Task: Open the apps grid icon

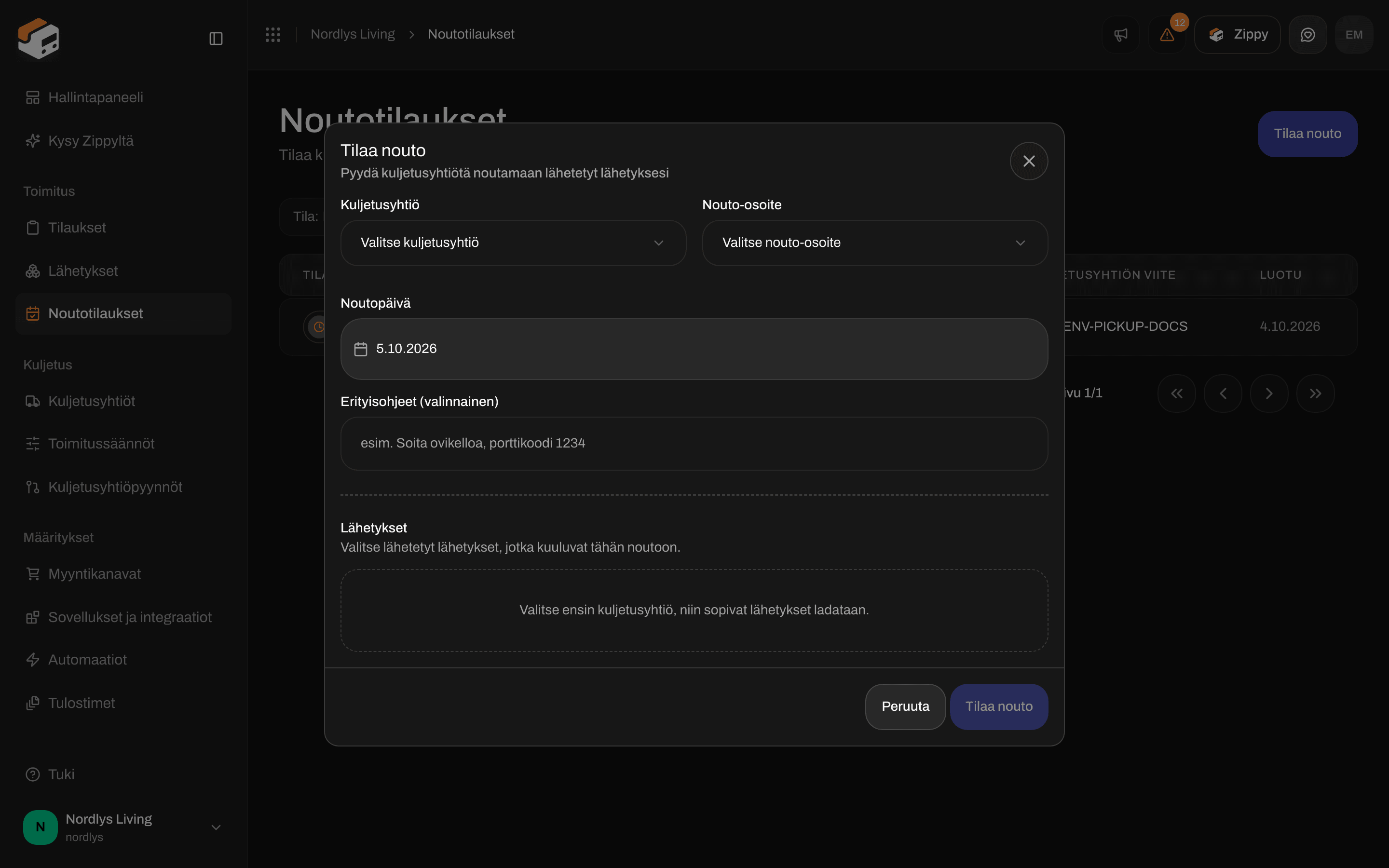Action: tap(272, 34)
